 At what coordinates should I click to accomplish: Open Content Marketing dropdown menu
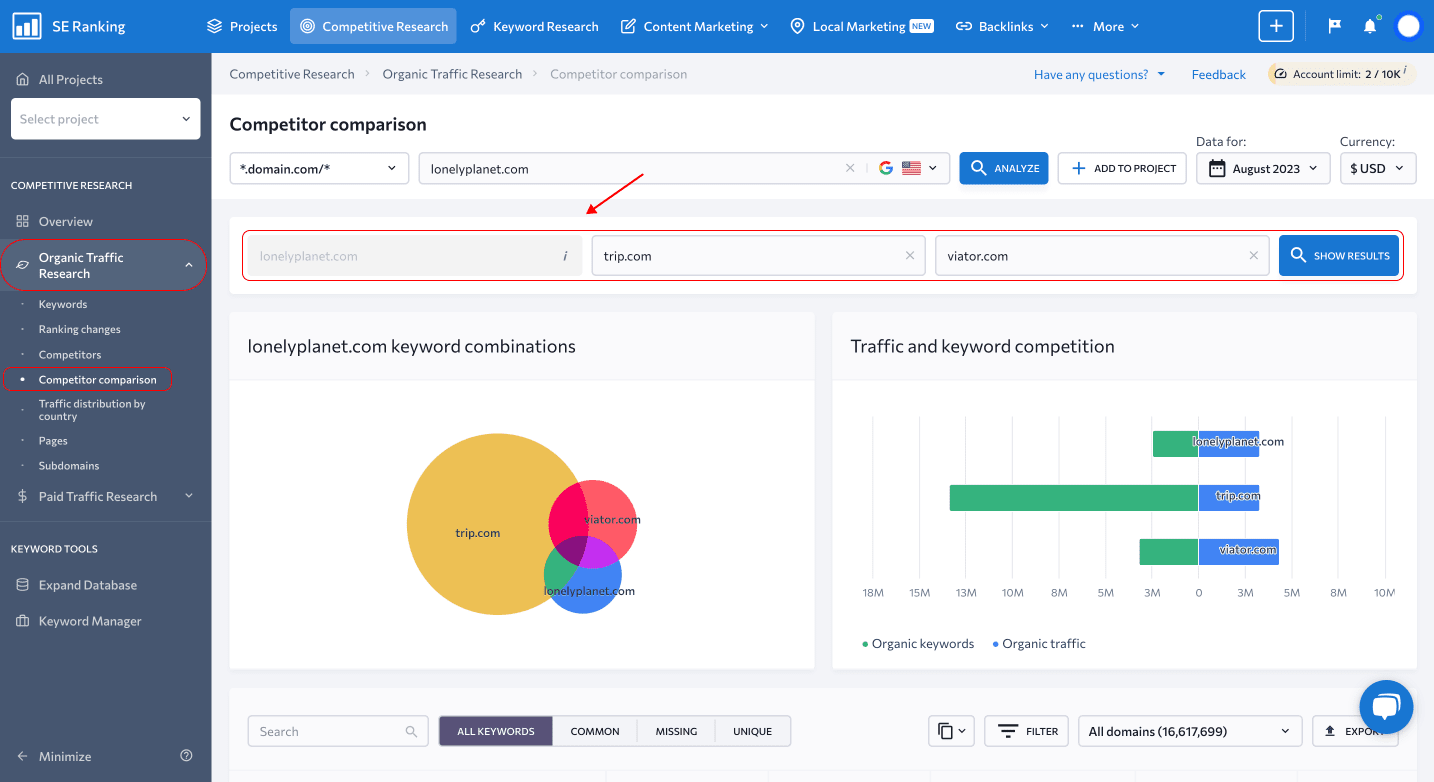tap(695, 26)
